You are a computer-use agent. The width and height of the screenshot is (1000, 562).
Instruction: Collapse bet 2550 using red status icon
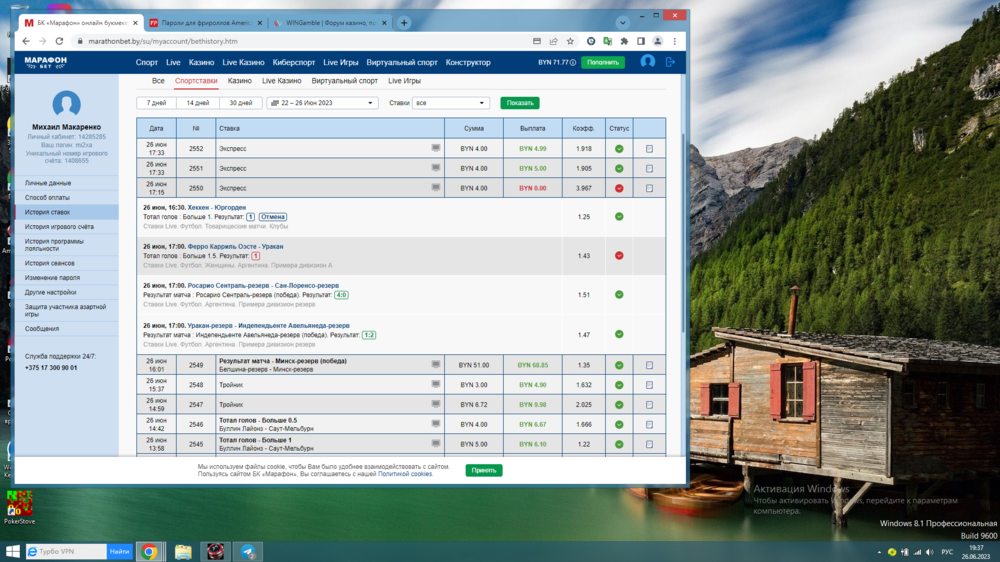pos(619,188)
